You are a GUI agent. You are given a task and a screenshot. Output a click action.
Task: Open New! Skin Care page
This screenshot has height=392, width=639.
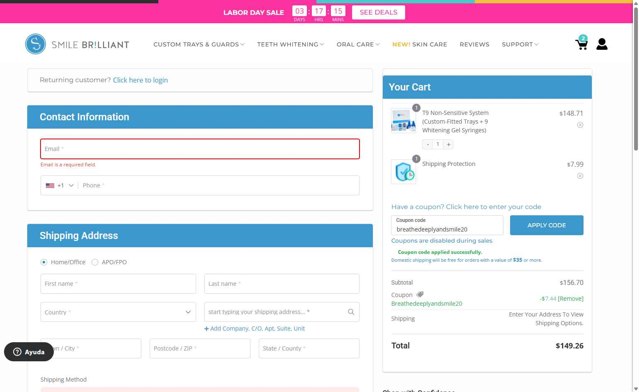coord(419,44)
